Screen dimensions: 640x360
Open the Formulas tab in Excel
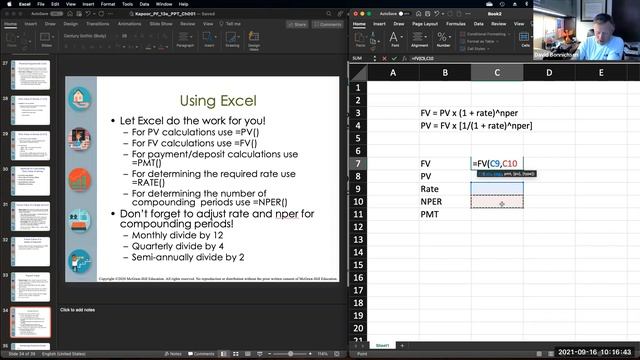[456, 24]
